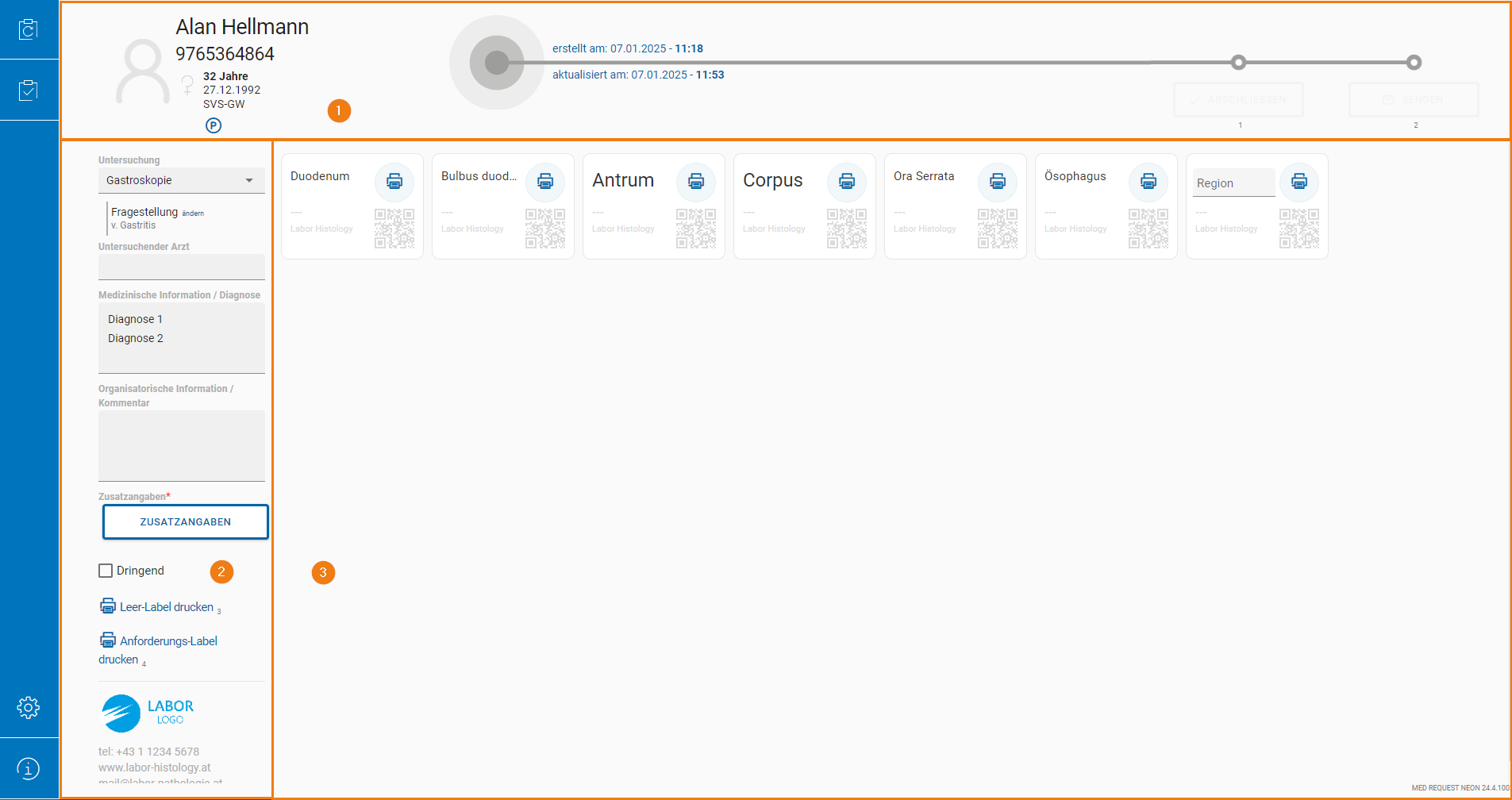Click printer icon beside Leer-Label drucken
1512x800 pixels.
click(108, 606)
